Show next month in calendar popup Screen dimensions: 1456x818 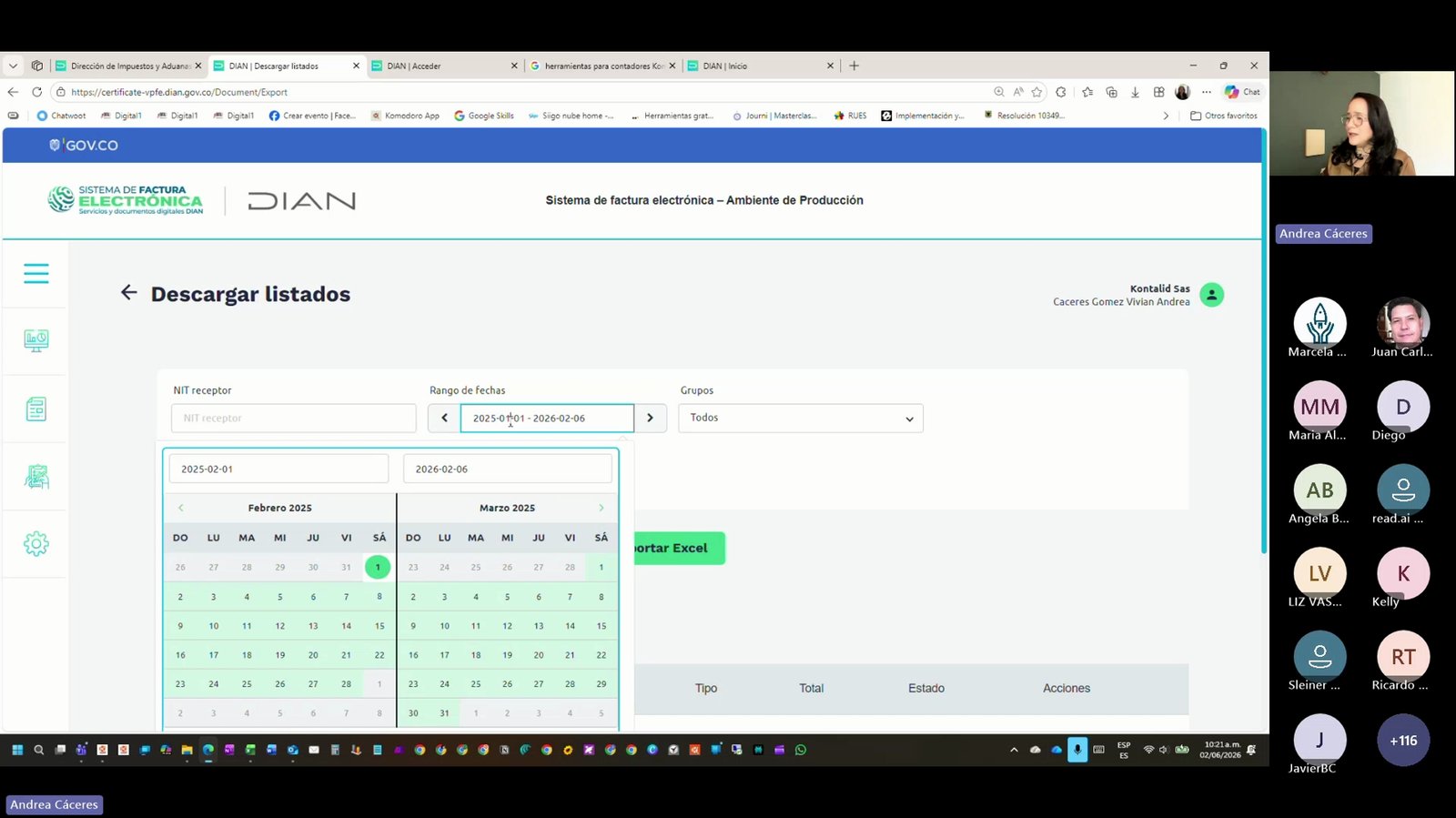[x=601, y=508]
